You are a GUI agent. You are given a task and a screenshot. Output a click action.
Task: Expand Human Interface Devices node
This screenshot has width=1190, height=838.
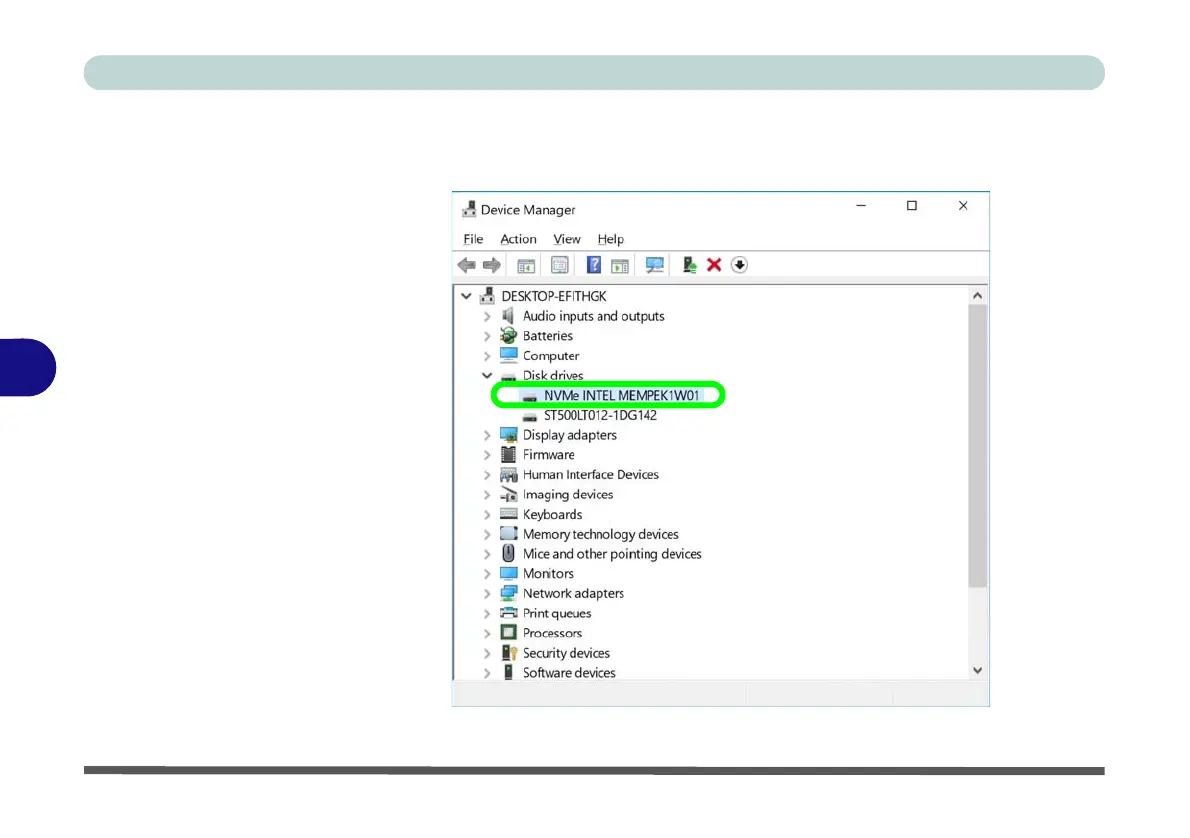[487, 475]
